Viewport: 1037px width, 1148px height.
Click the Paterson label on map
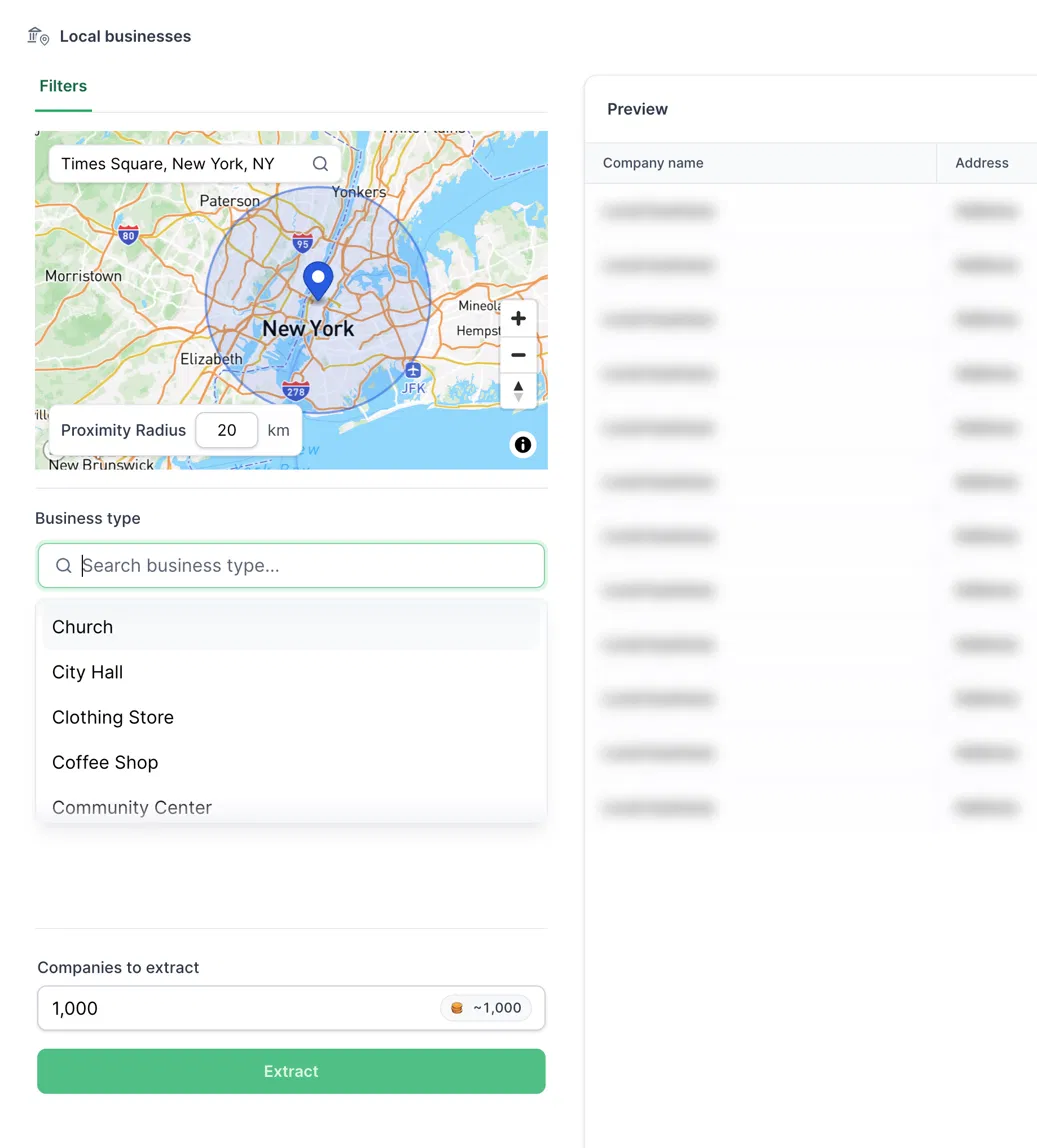coord(230,201)
